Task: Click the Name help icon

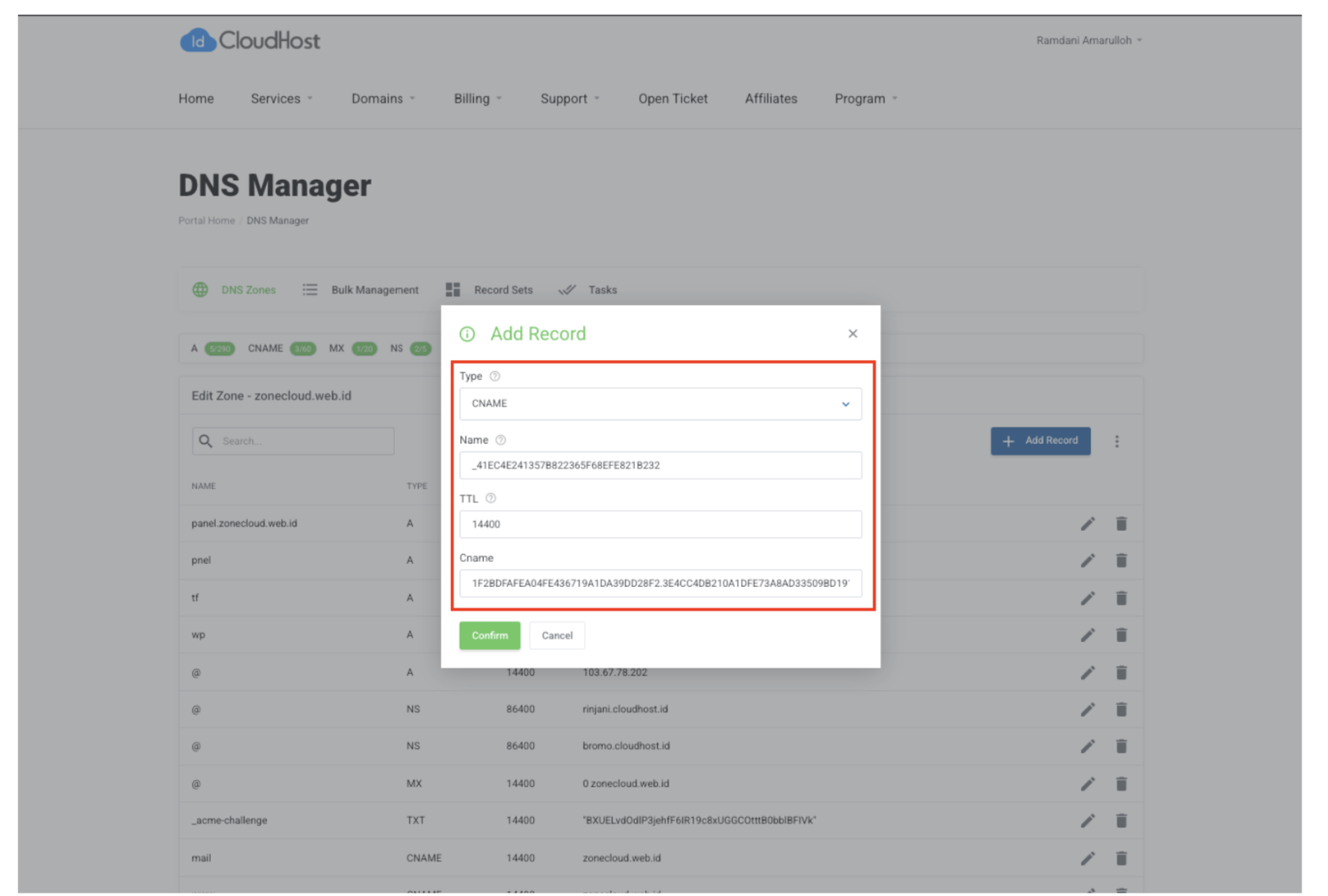Action: tap(500, 440)
